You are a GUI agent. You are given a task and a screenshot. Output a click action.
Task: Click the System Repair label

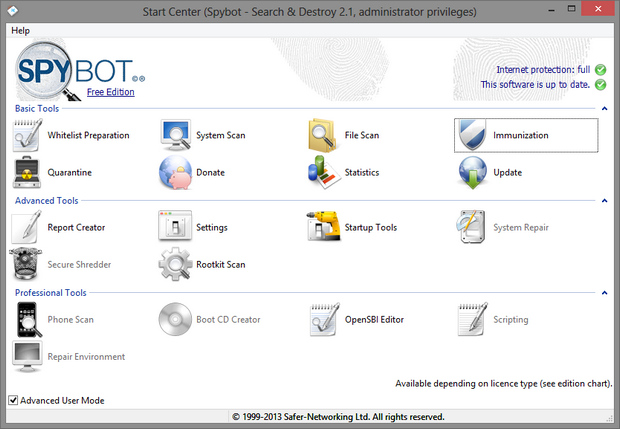pos(521,227)
